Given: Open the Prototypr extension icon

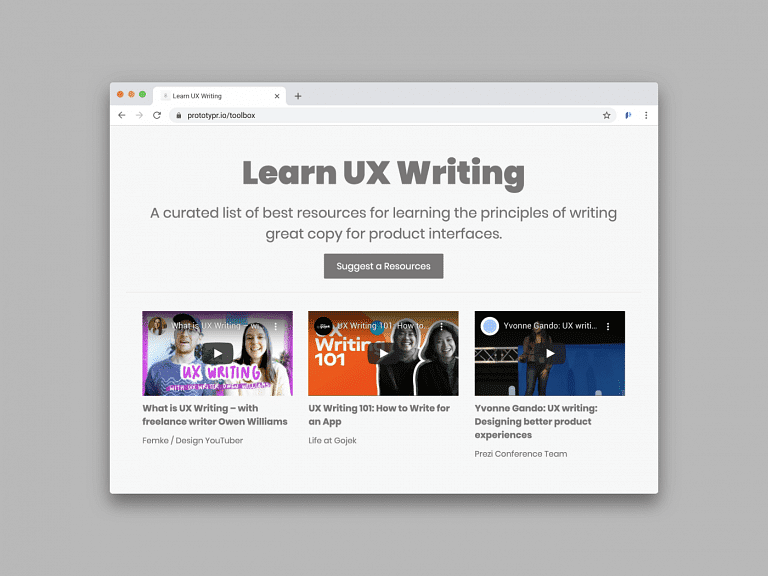Looking at the screenshot, I should click(x=628, y=115).
